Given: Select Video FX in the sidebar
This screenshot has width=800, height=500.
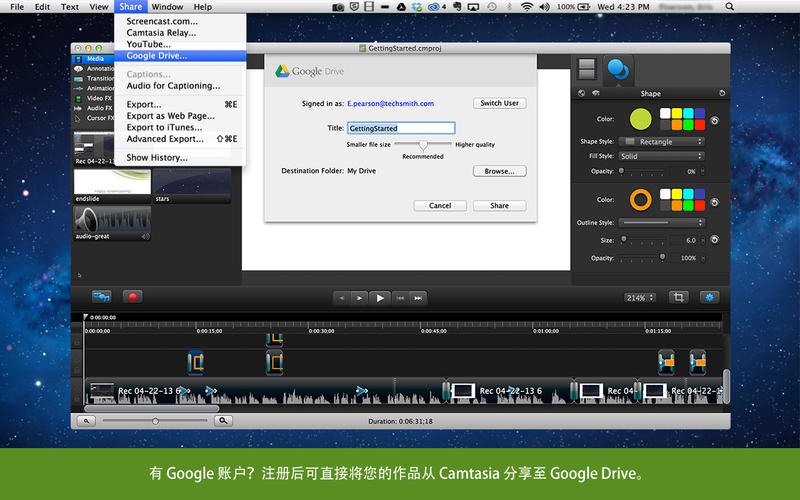Looking at the screenshot, I should click(98, 98).
